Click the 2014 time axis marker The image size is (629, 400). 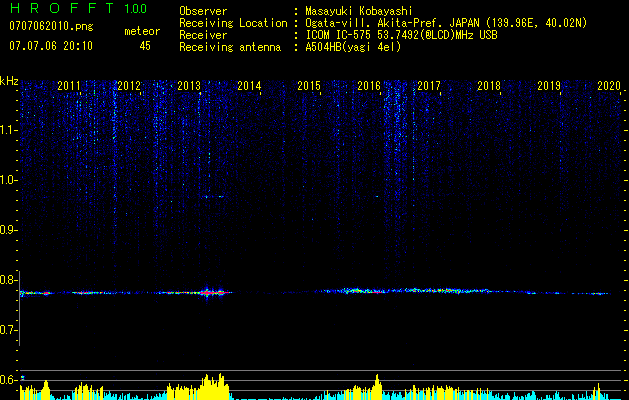pyautogui.click(x=249, y=85)
